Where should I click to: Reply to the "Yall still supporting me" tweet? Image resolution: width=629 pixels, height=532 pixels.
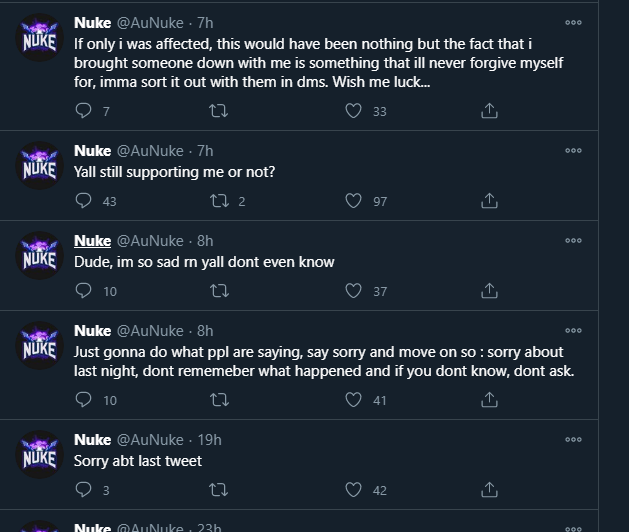point(84,201)
